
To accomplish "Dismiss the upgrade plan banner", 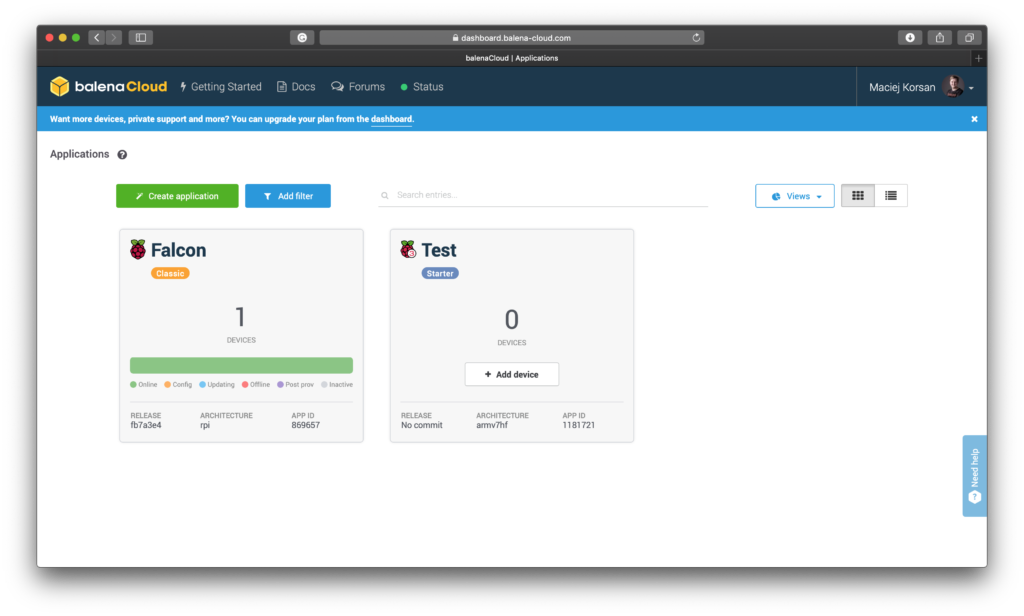I will coord(974,119).
